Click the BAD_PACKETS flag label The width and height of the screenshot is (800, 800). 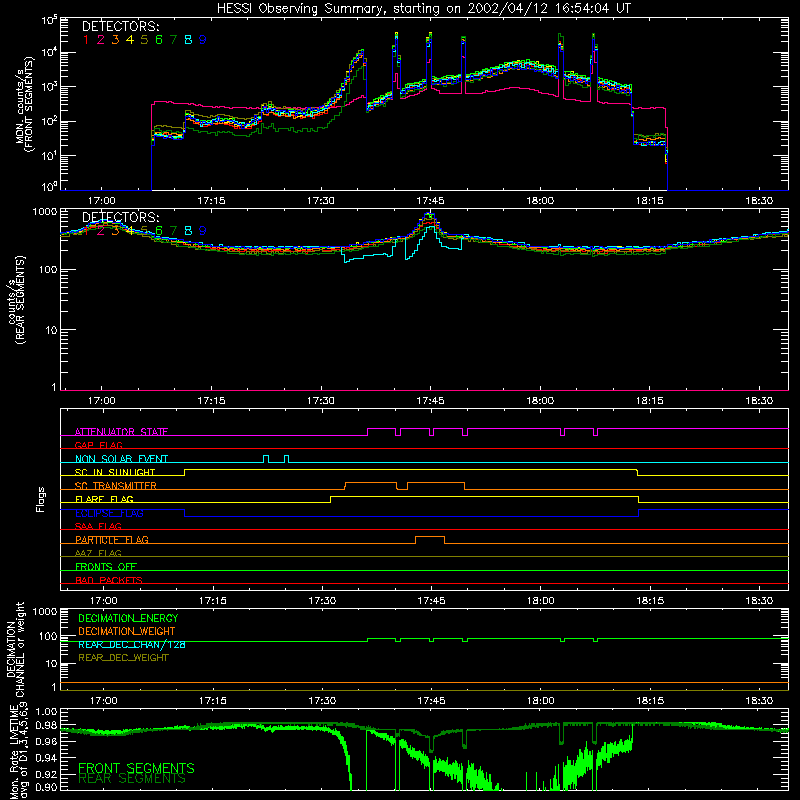pyautogui.click(x=109, y=580)
